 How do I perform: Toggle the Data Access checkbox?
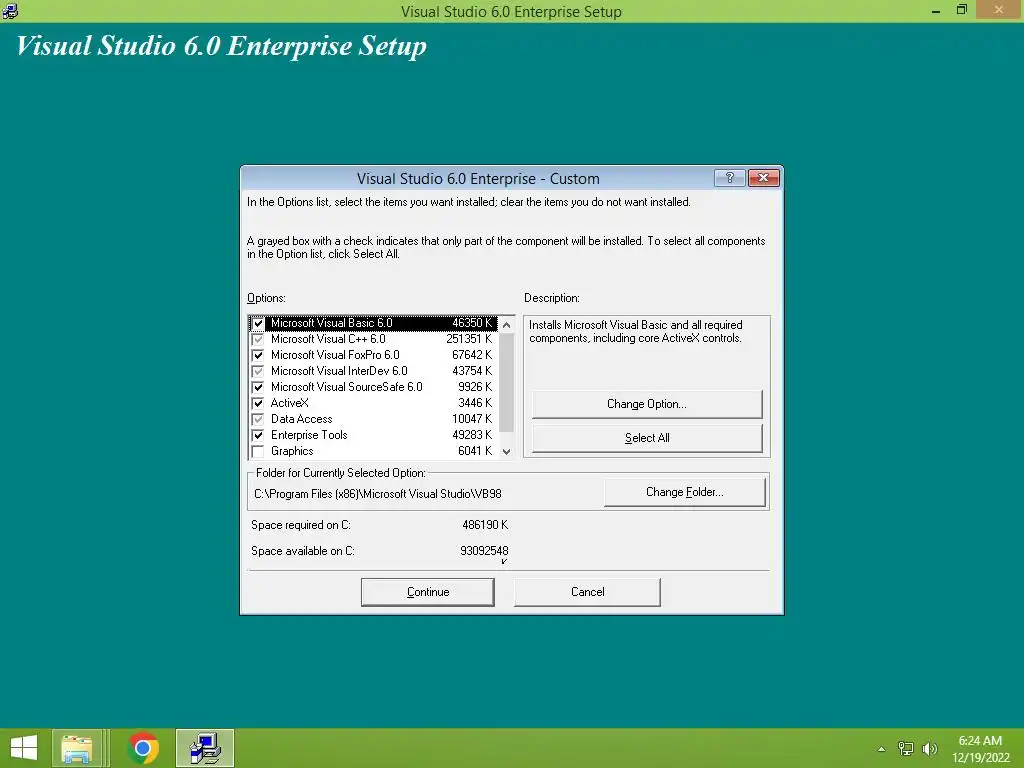tap(258, 419)
